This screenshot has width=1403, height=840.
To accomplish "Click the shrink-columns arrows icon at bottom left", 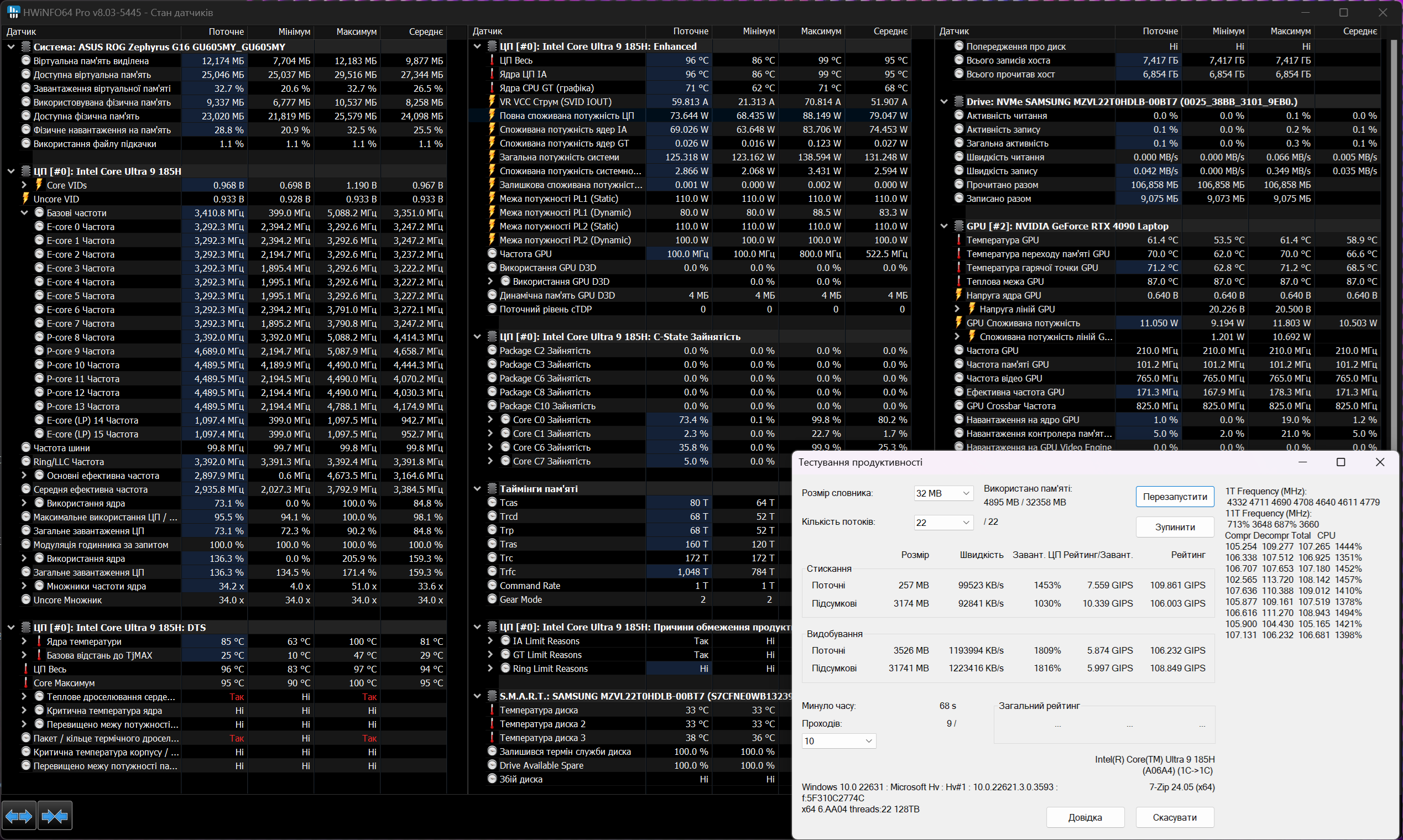I will click(55, 816).
